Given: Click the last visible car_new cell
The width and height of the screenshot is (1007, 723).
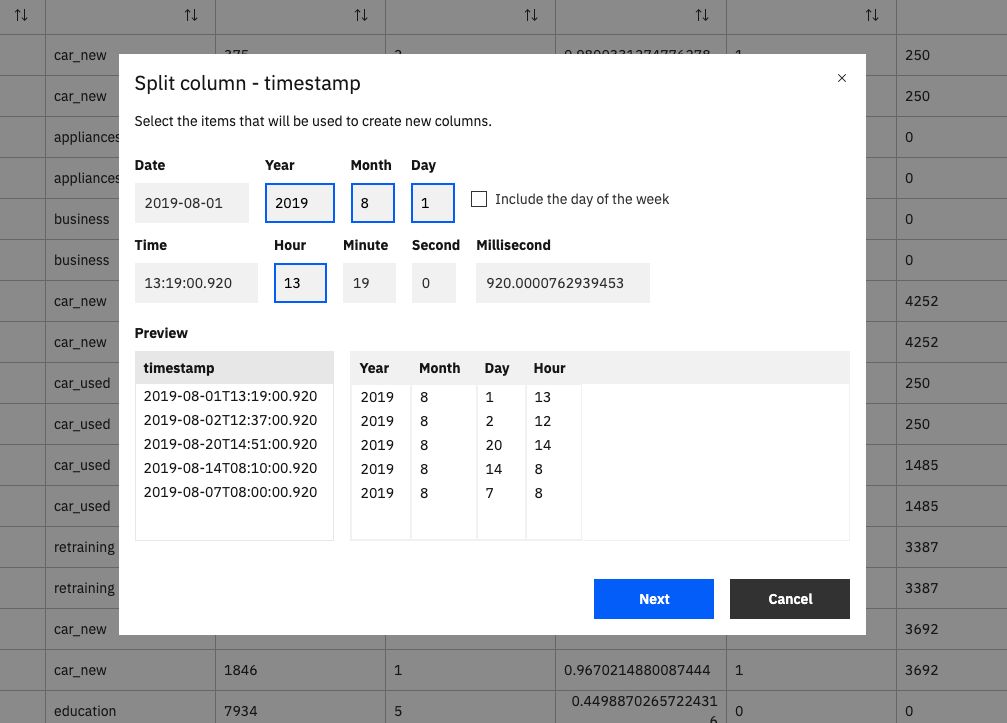Looking at the screenshot, I should tap(130, 670).
